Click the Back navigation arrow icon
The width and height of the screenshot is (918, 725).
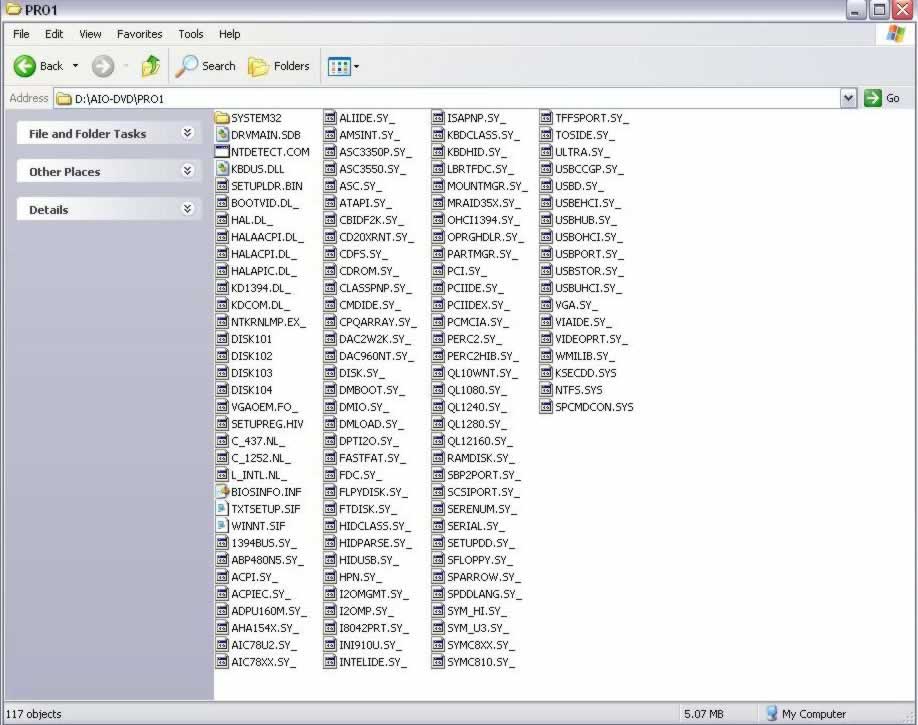coord(25,66)
